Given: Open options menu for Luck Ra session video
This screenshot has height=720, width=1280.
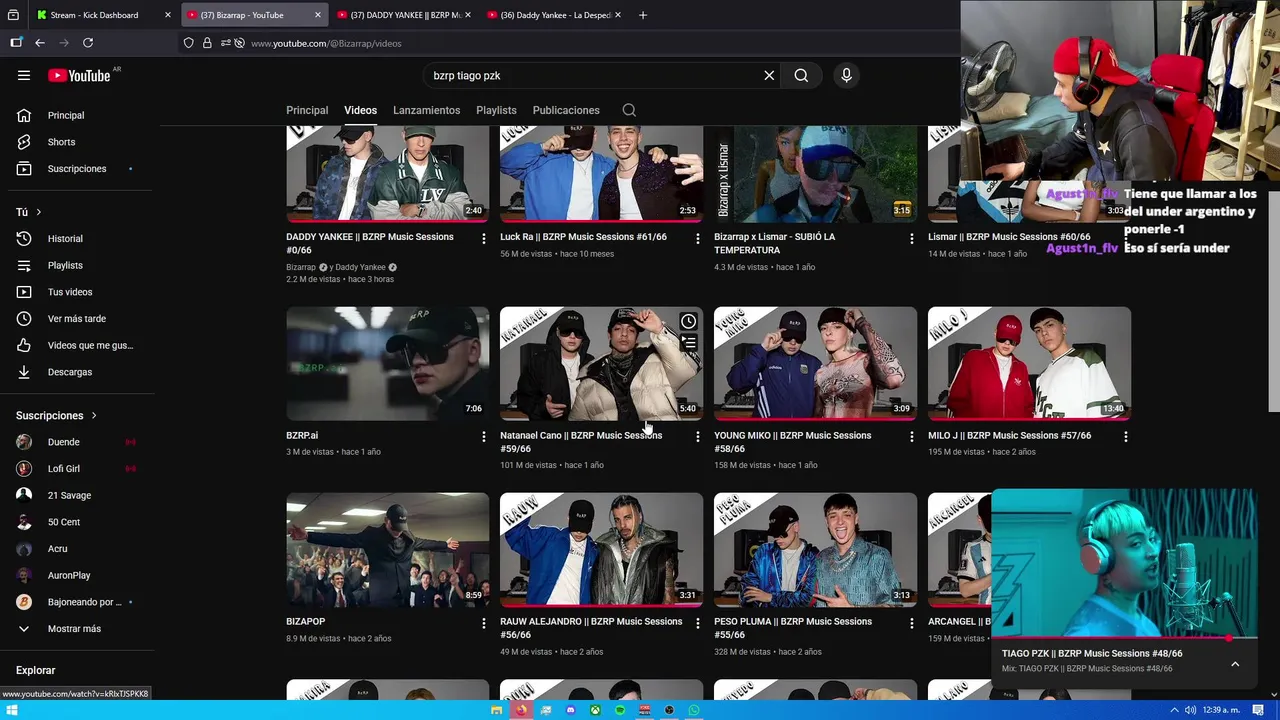Looking at the screenshot, I should 698,238.
